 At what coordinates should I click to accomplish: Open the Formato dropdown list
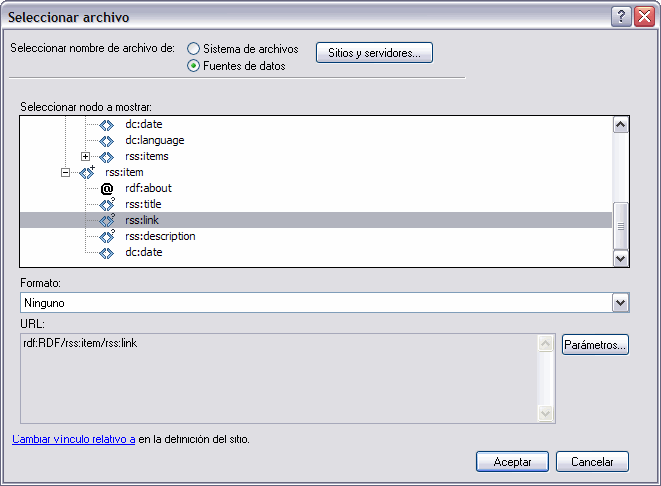620,302
